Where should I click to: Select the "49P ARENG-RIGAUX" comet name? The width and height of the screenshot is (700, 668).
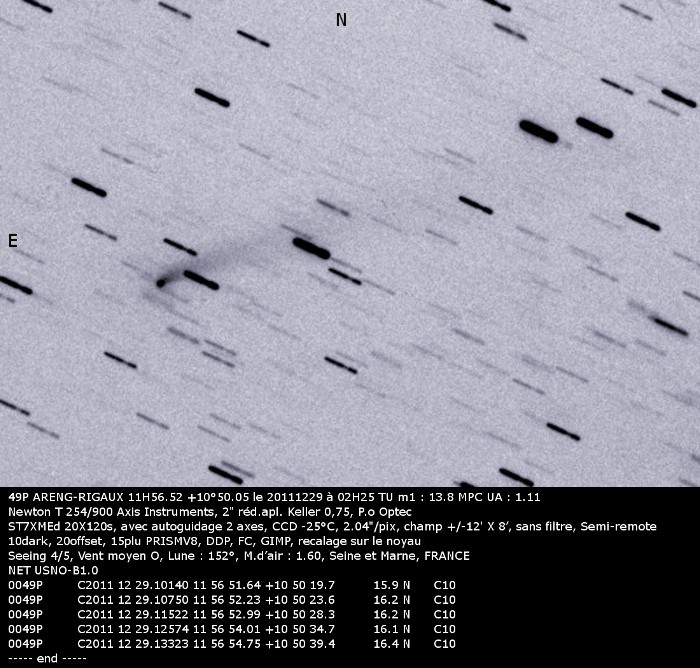66,497
